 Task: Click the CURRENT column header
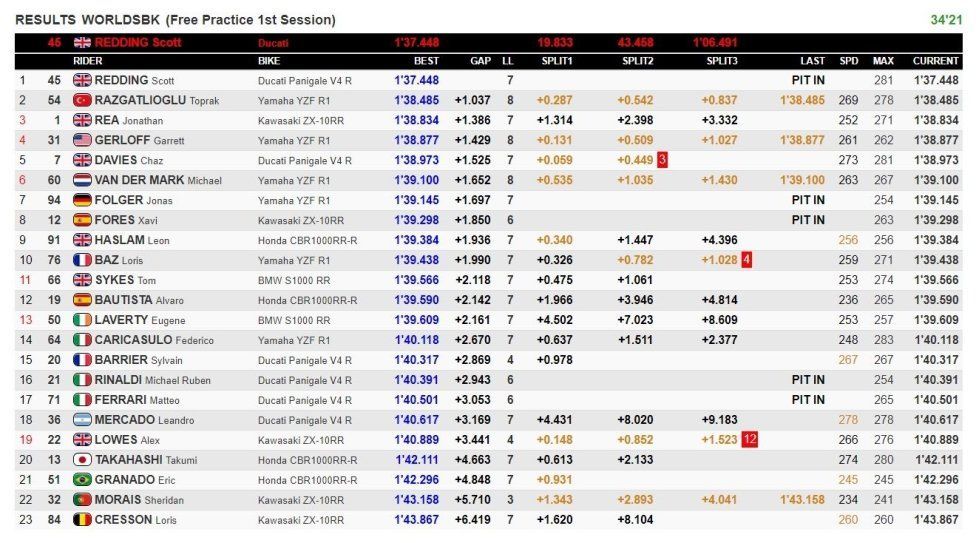936,61
